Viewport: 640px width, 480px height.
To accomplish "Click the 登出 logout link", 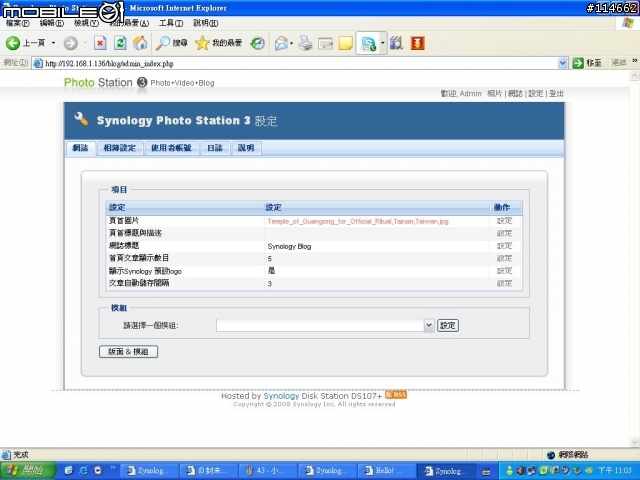I will coord(556,93).
